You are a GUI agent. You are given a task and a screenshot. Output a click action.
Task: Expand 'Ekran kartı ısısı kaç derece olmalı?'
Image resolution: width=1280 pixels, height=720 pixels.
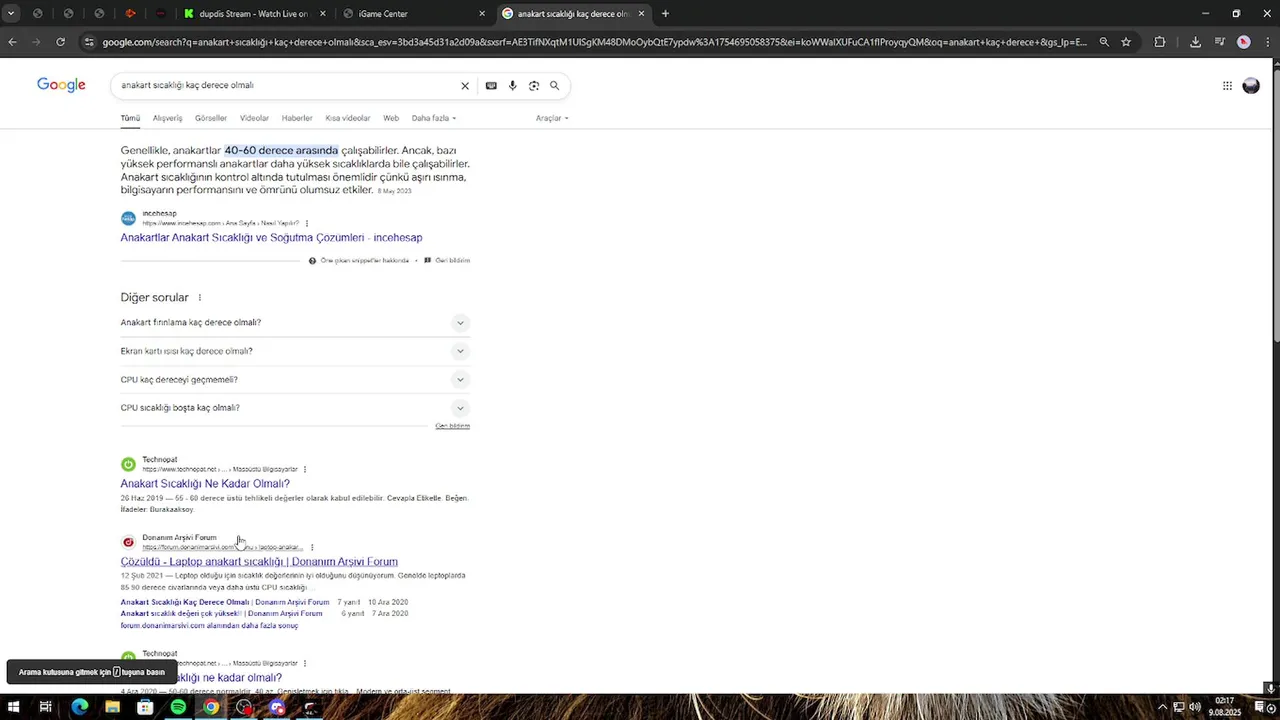(295, 351)
